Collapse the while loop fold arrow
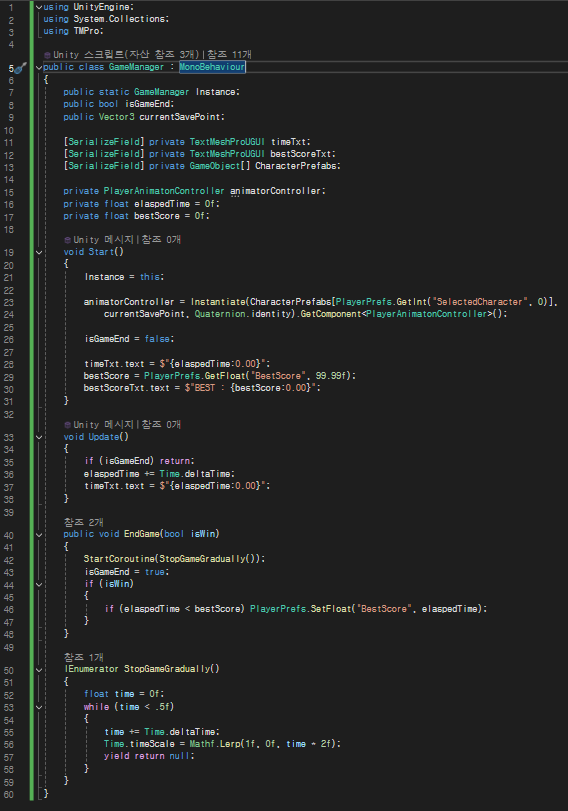The height and width of the screenshot is (811, 568). pyautogui.click(x=39, y=707)
